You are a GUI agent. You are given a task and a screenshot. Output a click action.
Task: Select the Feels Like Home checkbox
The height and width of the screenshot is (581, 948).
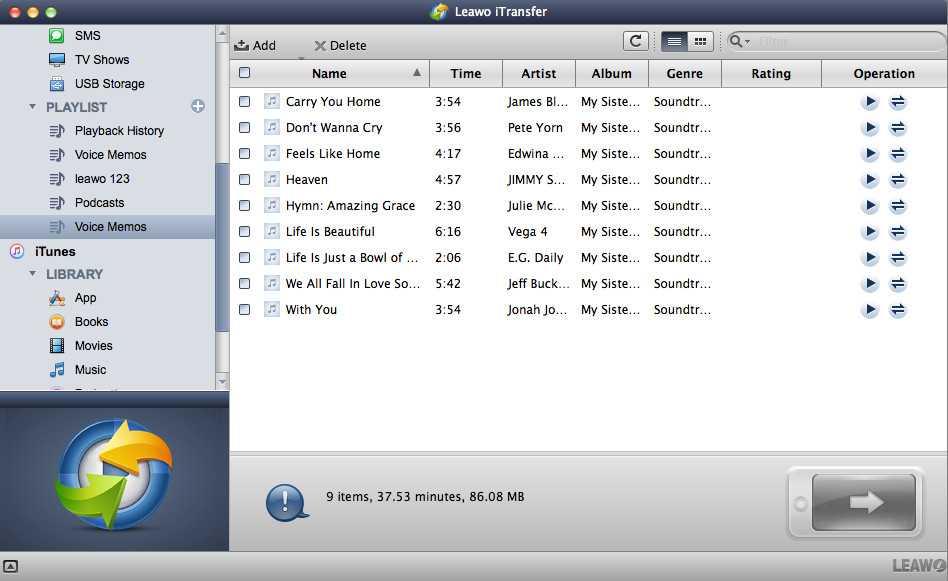coord(245,154)
